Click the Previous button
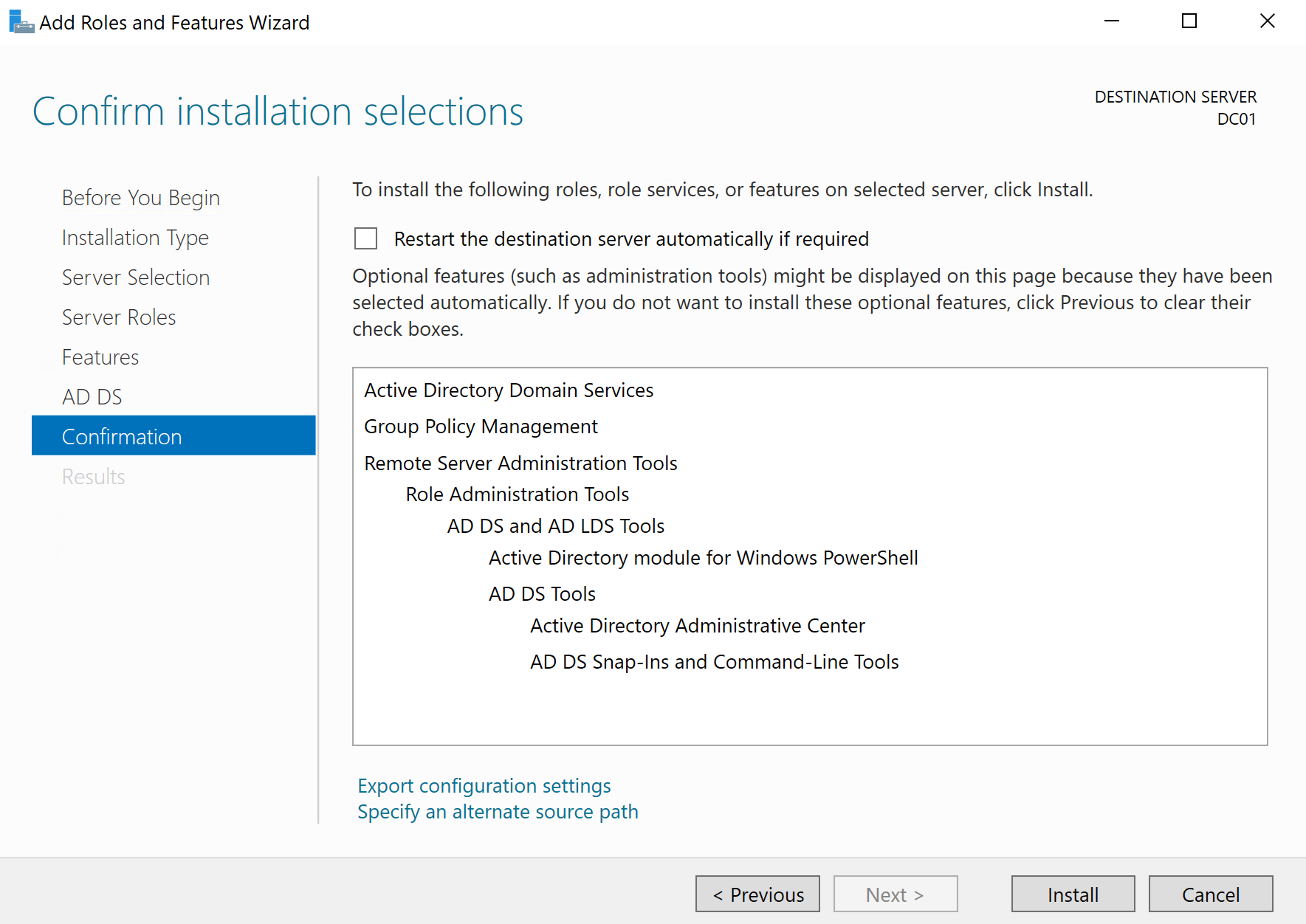Viewport: 1306px width, 924px height. click(757, 894)
